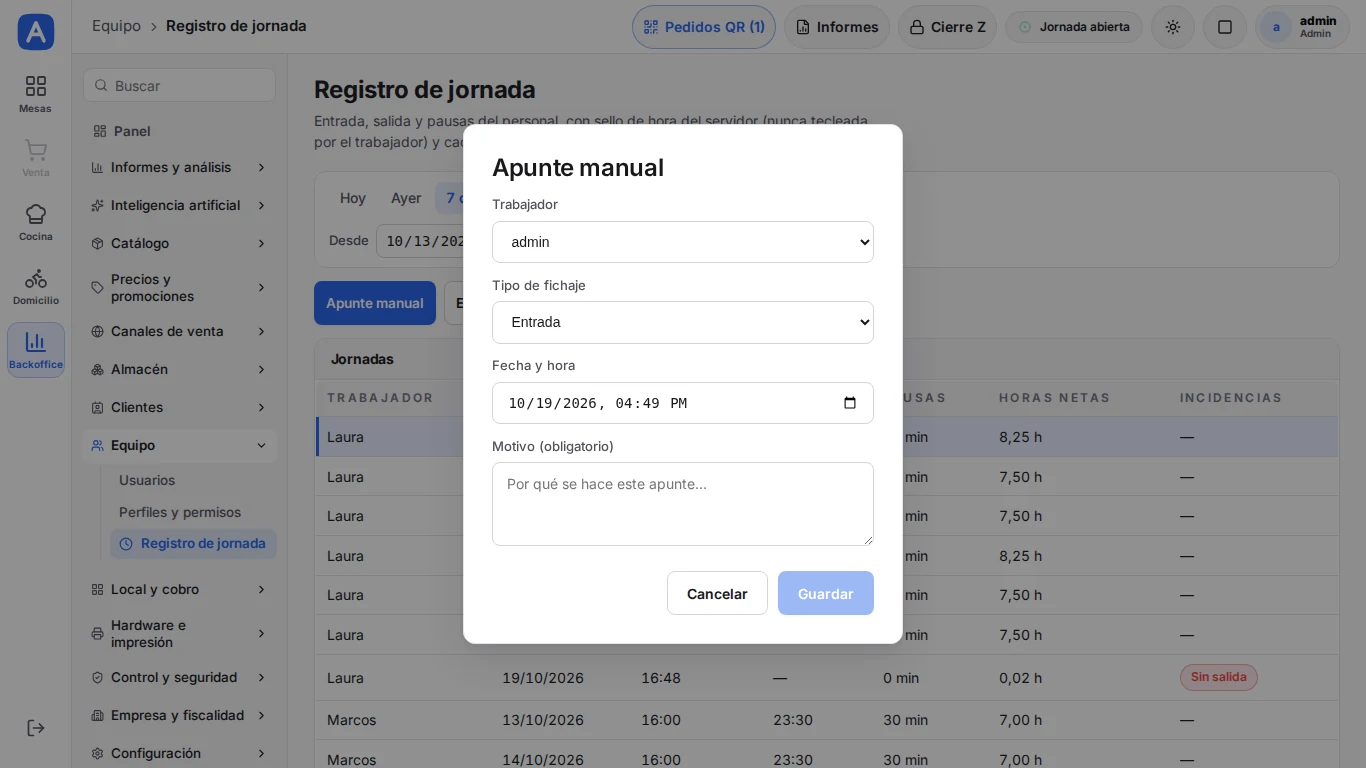Focus the Buscar search field
Image resolution: width=1366 pixels, height=768 pixels.
point(179,85)
